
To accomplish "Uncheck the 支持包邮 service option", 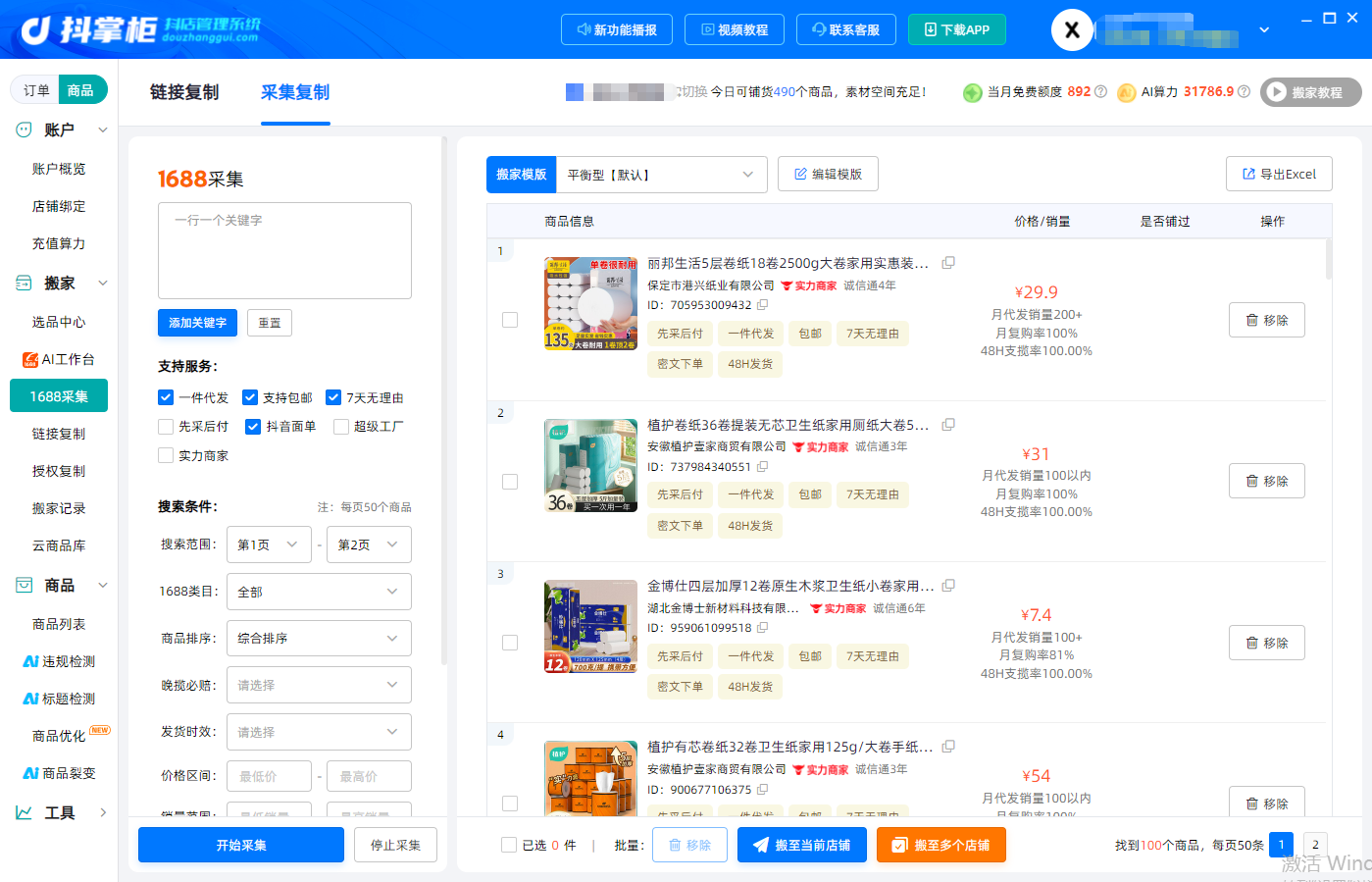I will pos(250,397).
